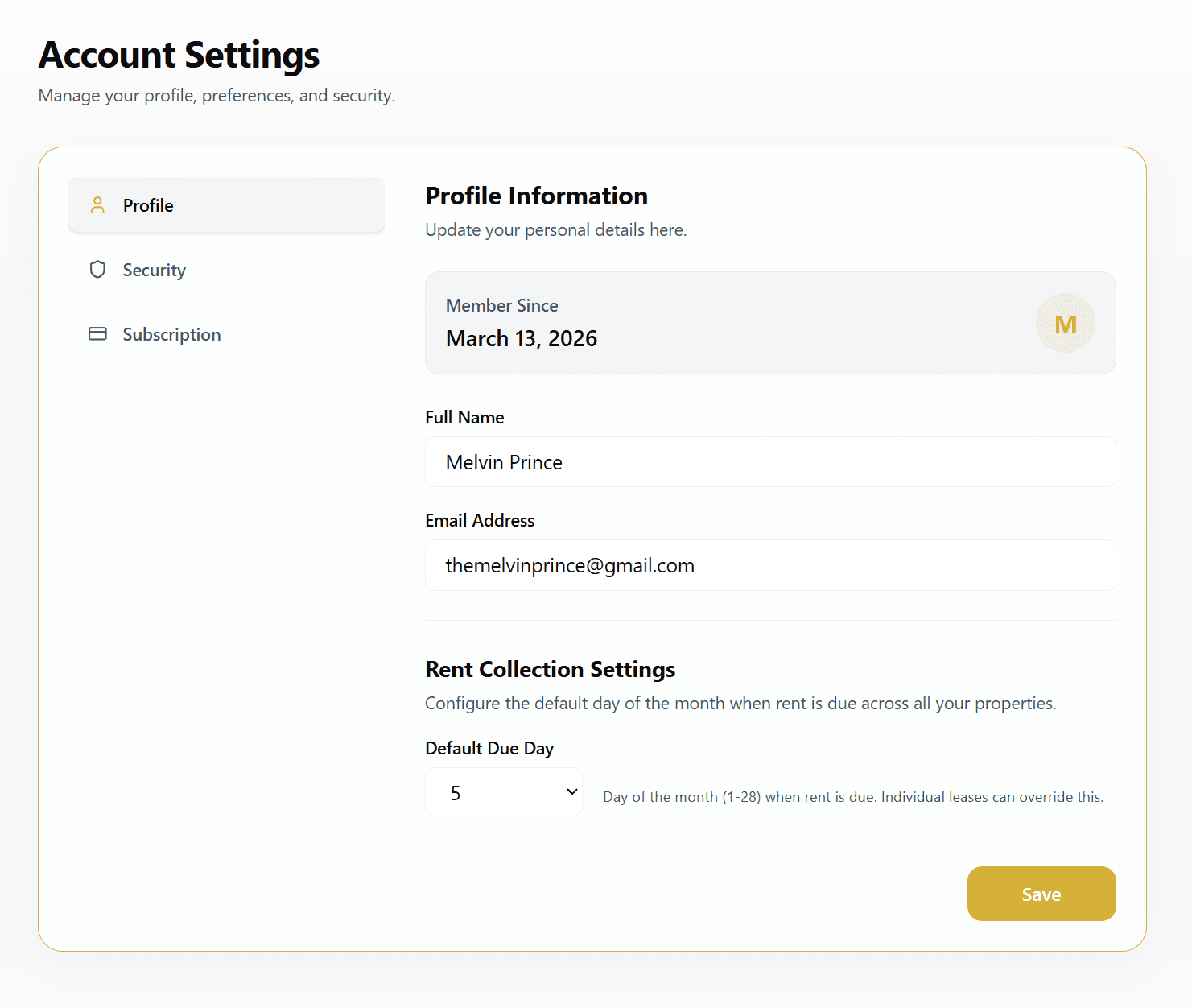
Task: Click the Account Settings page title
Action: point(178,54)
